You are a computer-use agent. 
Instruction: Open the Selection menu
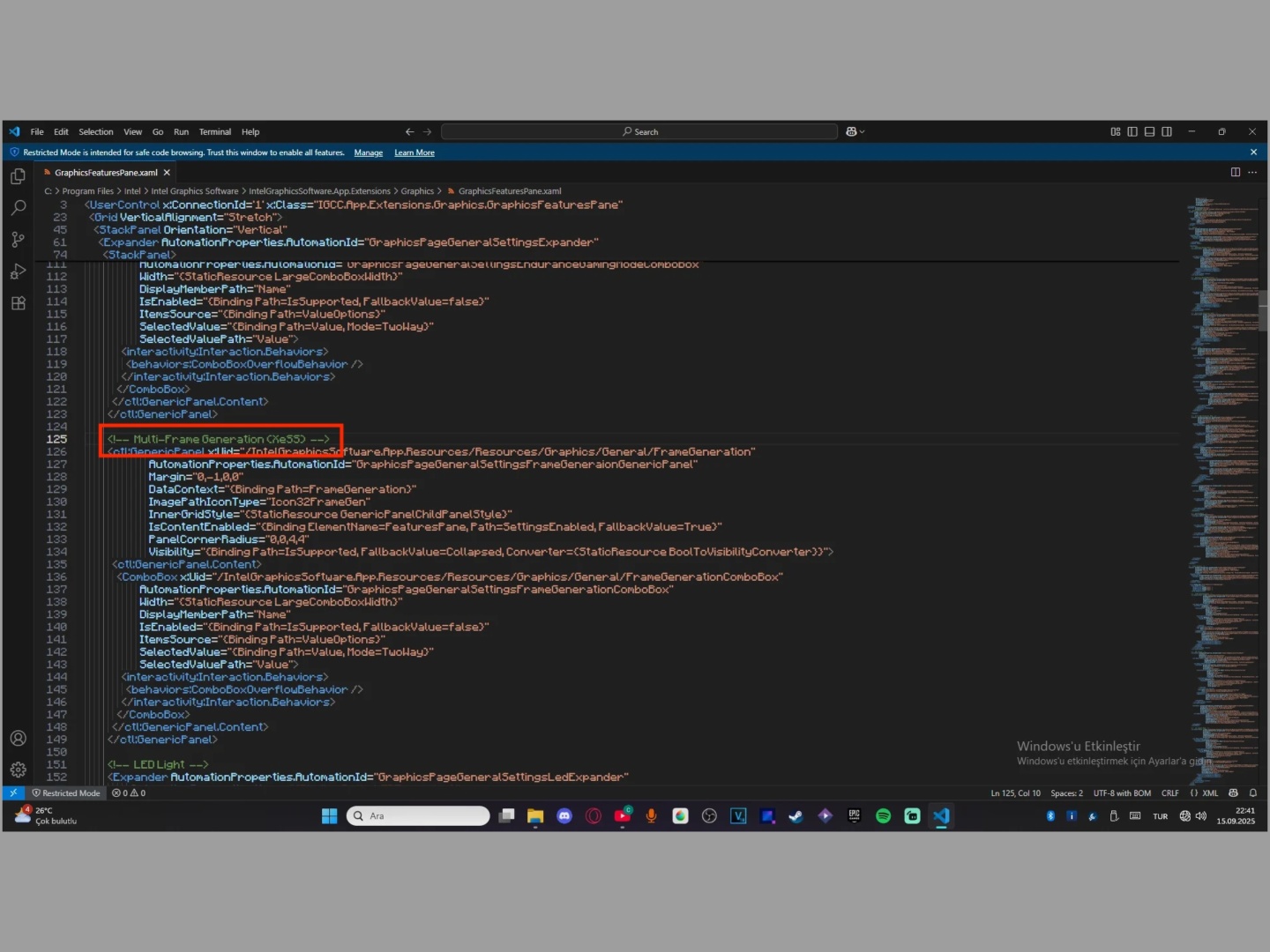(x=95, y=132)
